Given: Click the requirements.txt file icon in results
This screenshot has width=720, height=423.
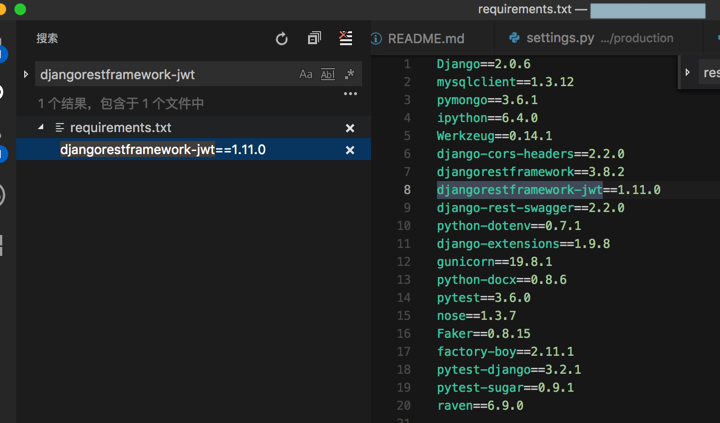Looking at the screenshot, I should [x=60, y=128].
